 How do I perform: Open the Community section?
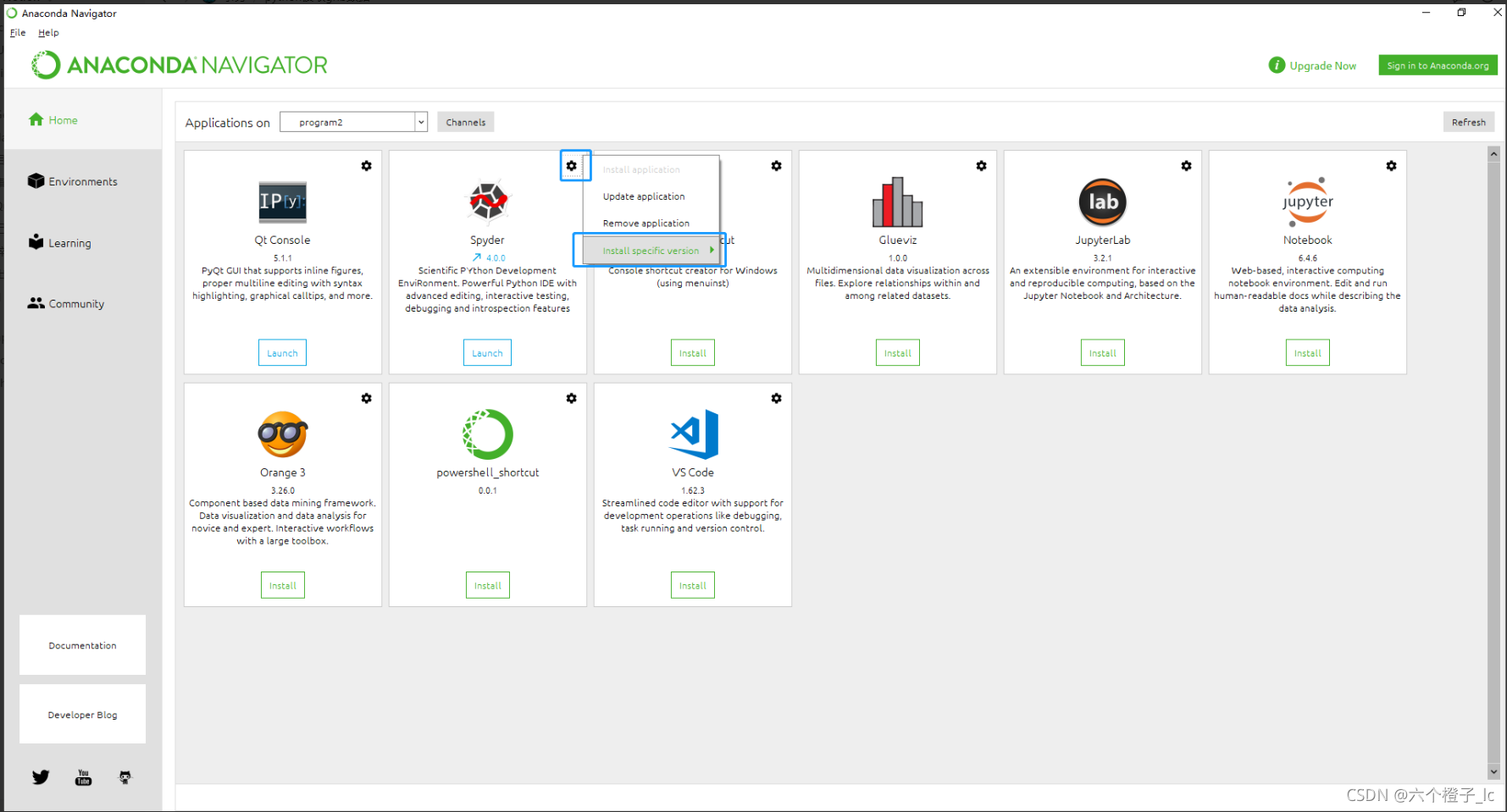point(66,303)
